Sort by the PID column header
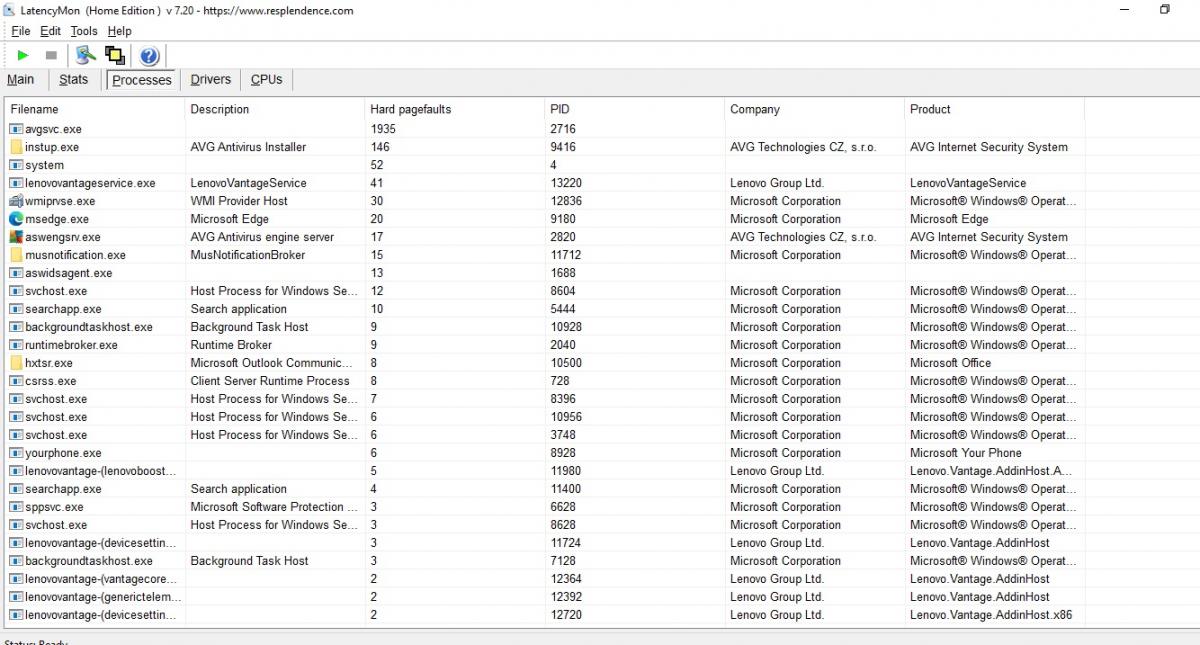Image resolution: width=1200 pixels, height=645 pixels. pos(635,109)
